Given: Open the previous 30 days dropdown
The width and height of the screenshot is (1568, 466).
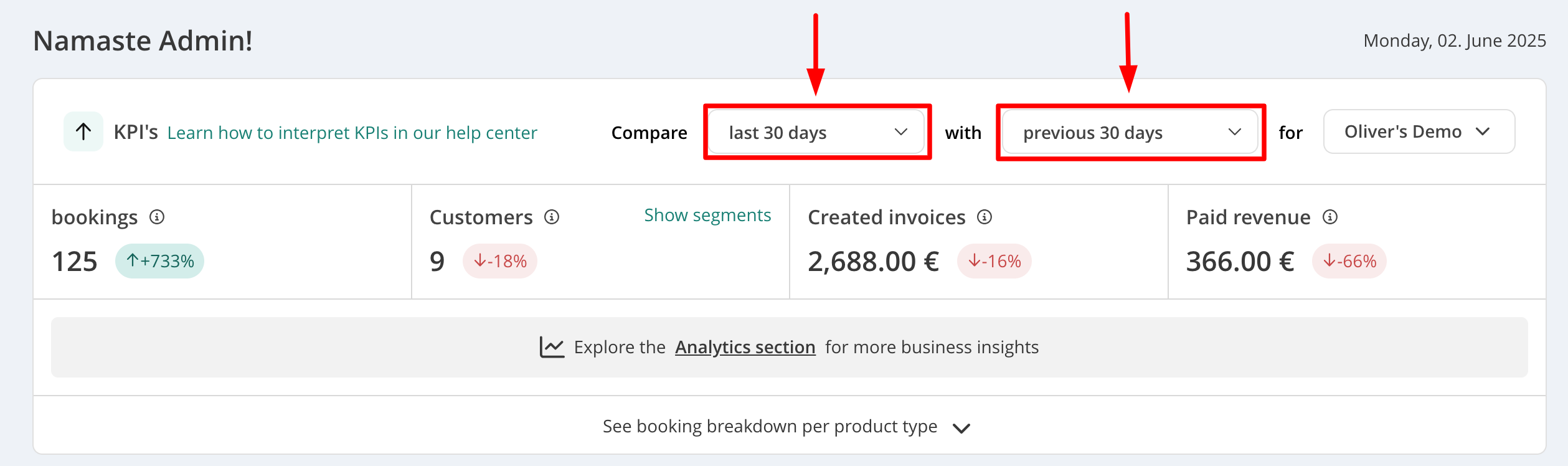Looking at the screenshot, I should [1130, 132].
